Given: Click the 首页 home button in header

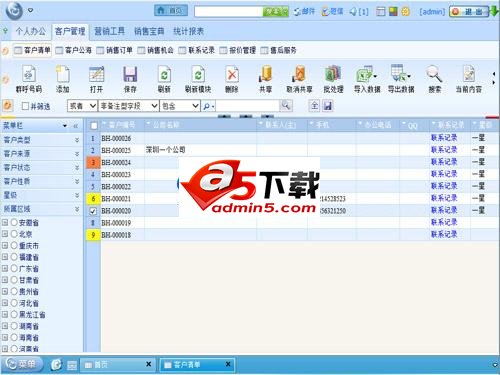Looking at the screenshot, I should [x=171, y=11].
